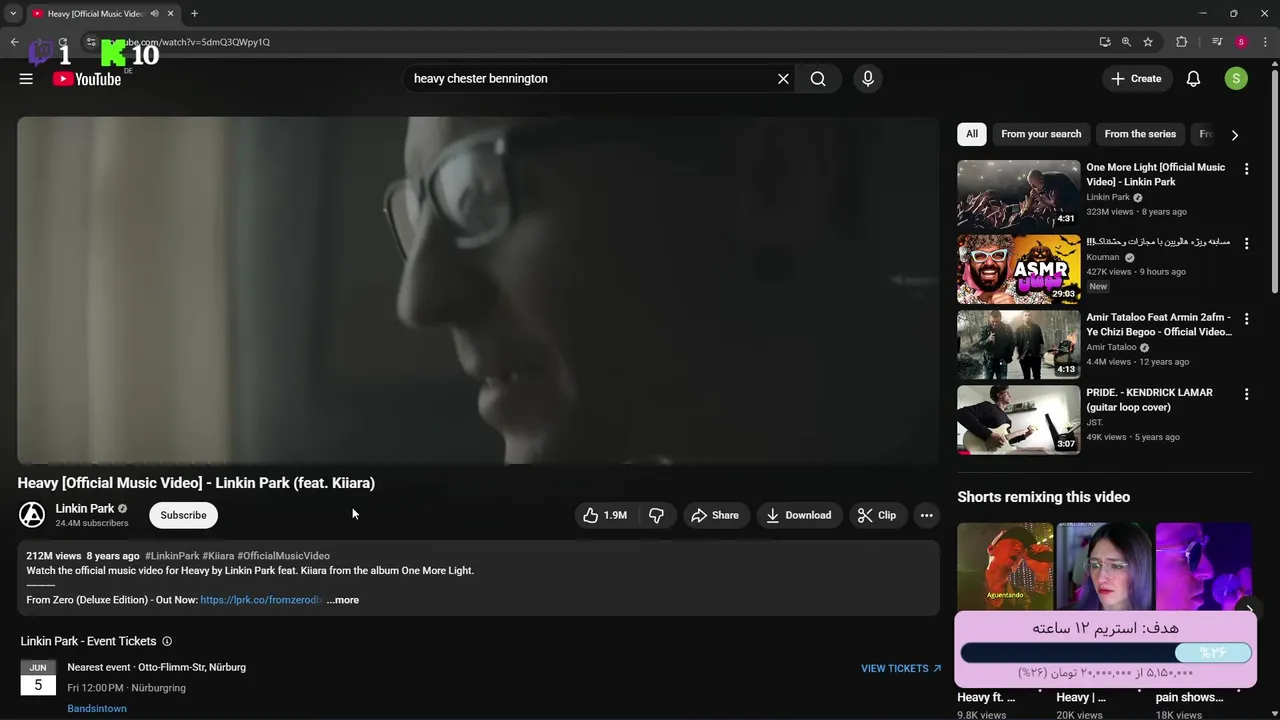Open the Bandsintown link
Screen dimensions: 1280x720
(97, 708)
